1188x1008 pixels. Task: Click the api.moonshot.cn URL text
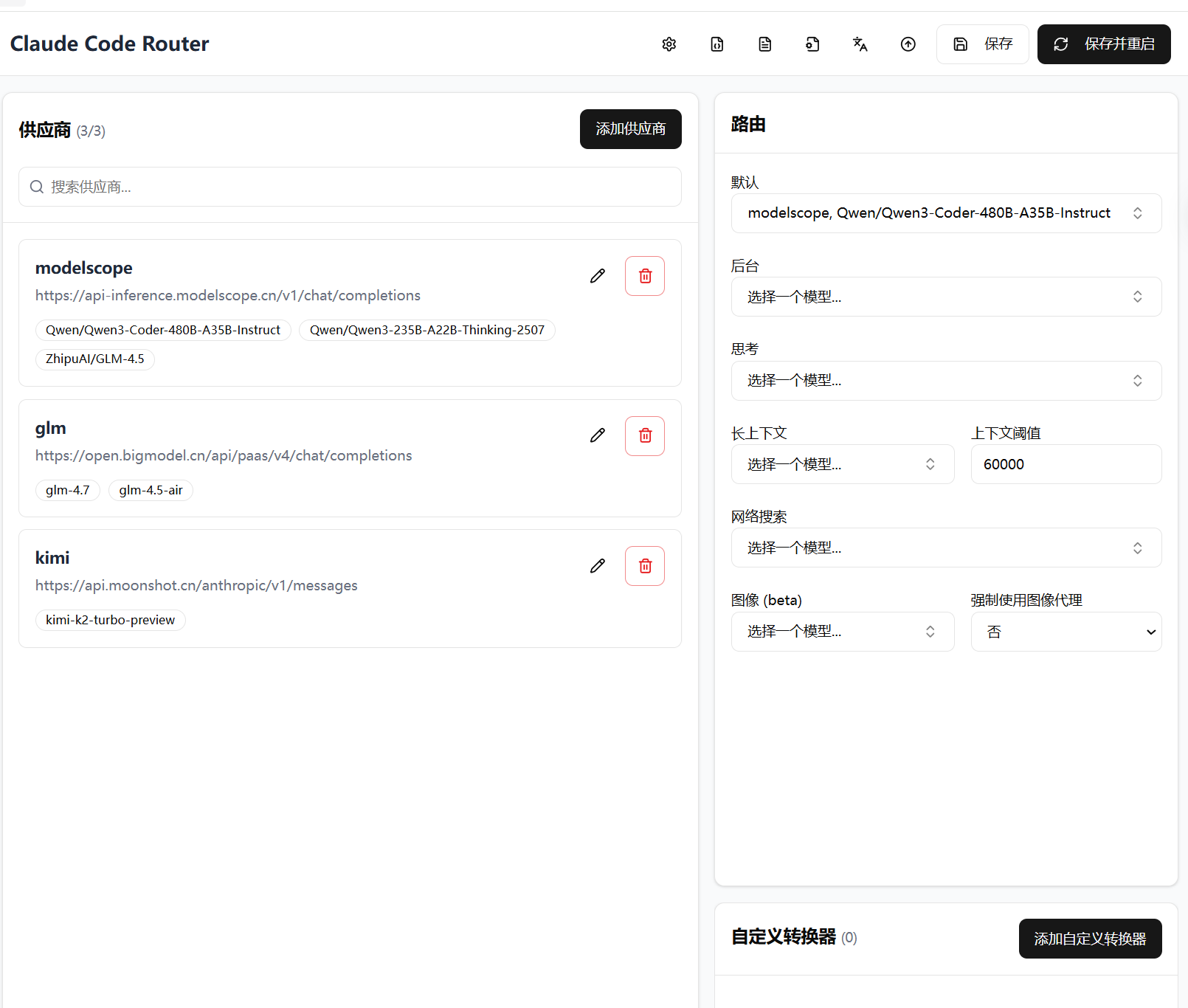tap(196, 585)
